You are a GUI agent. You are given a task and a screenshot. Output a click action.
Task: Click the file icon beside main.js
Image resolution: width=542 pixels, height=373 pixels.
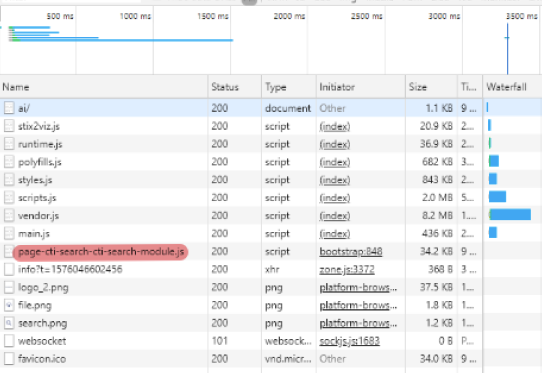(x=9, y=234)
